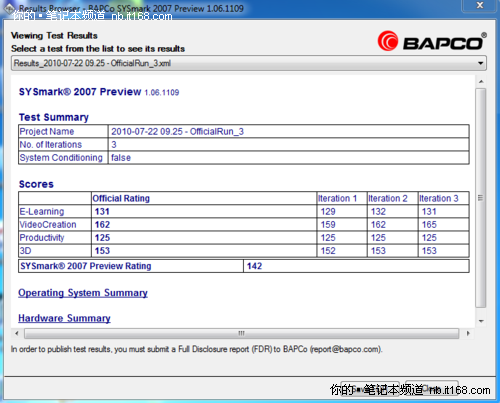
Task: Click the VideoCreation row label
Action: [48, 225]
